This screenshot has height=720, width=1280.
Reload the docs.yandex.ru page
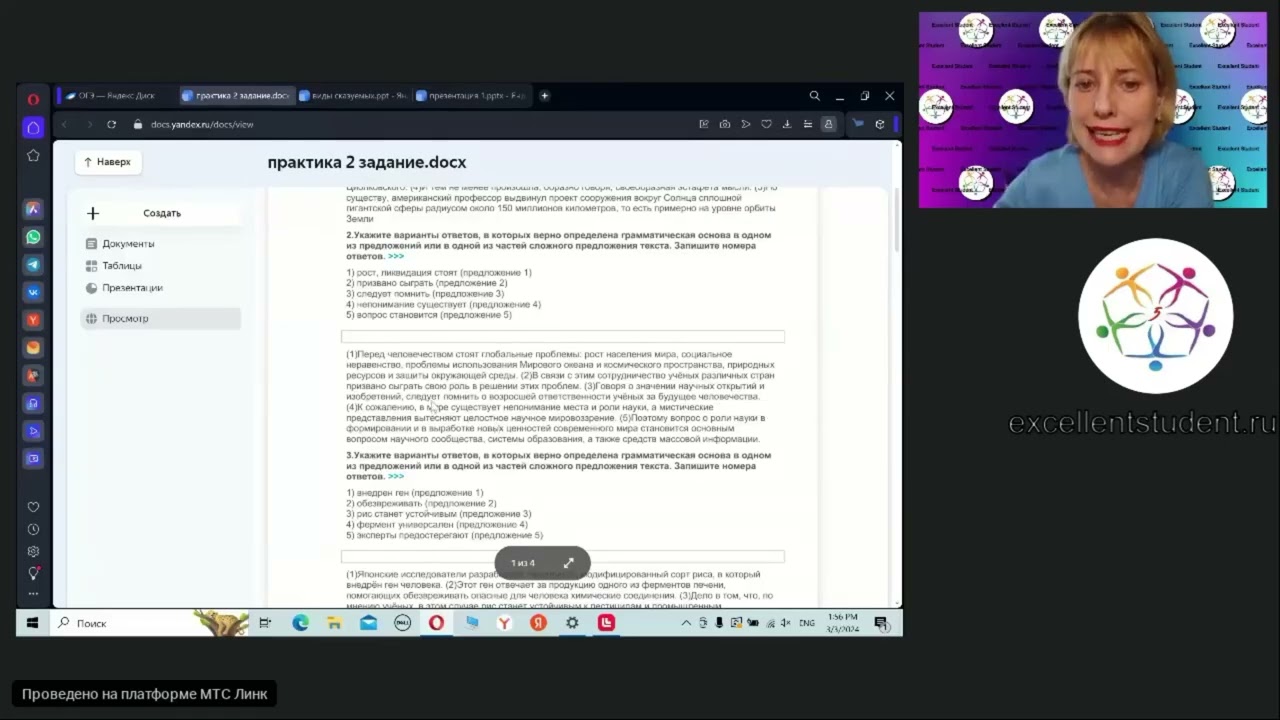(111, 124)
